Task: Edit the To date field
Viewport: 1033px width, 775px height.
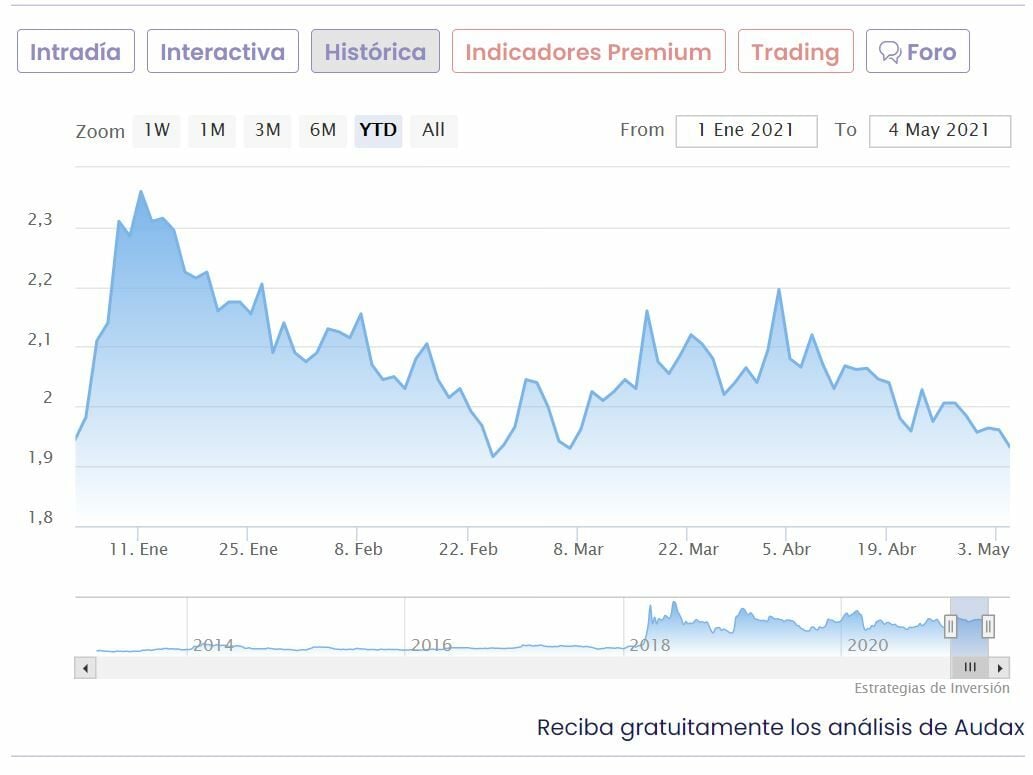Action: coord(939,131)
